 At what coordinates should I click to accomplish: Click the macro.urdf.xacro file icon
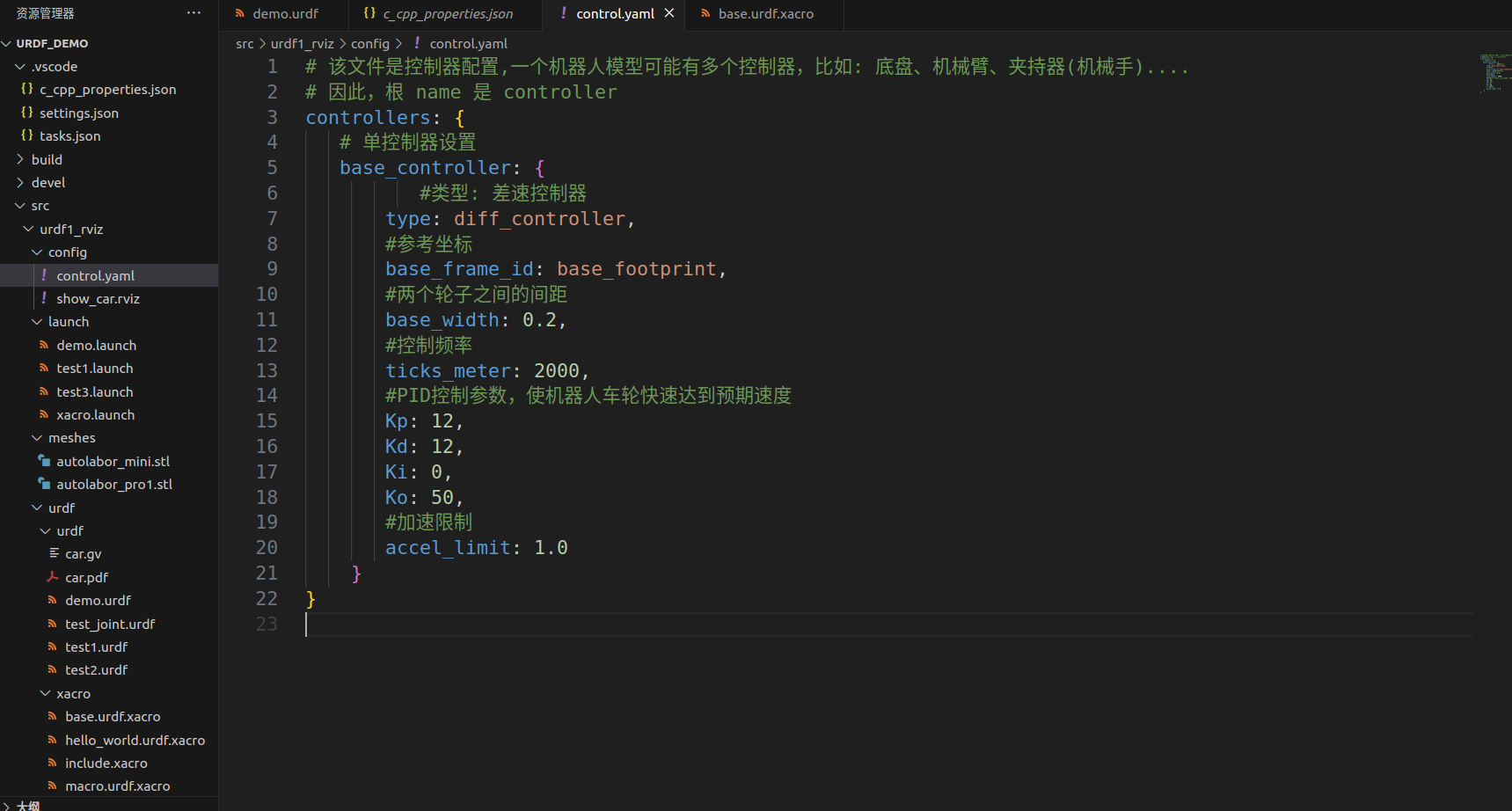tap(52, 785)
